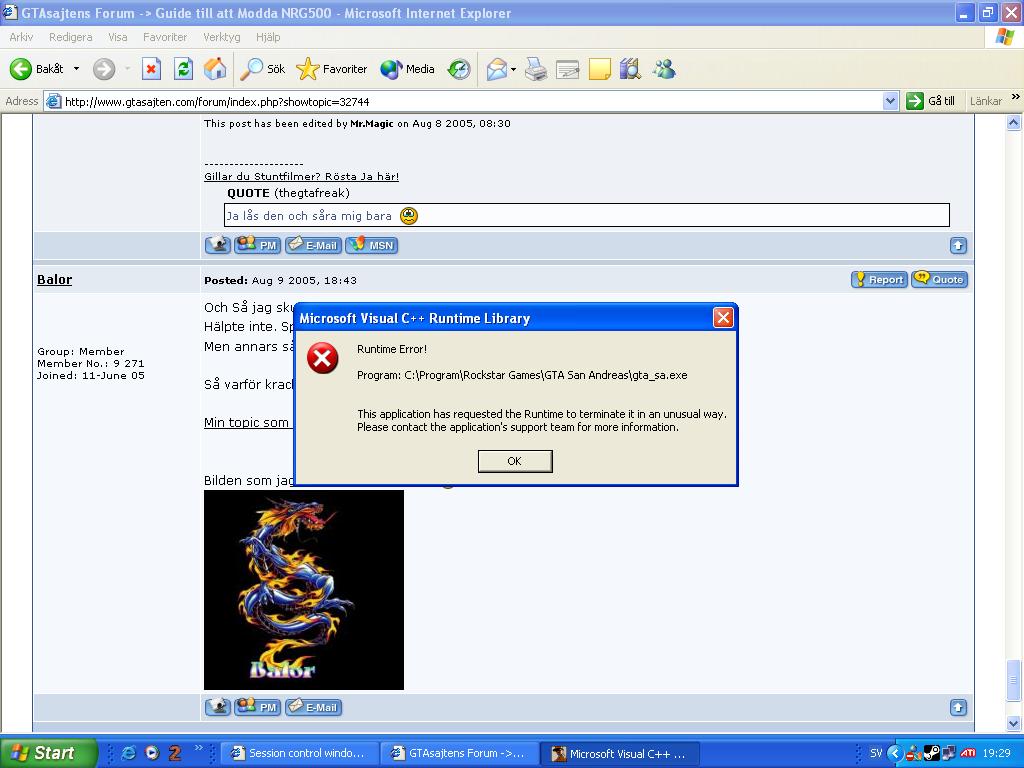Image resolution: width=1024 pixels, height=768 pixels.
Task: Switch to the GTAsajtens Forum taskbar button
Action: [460, 754]
